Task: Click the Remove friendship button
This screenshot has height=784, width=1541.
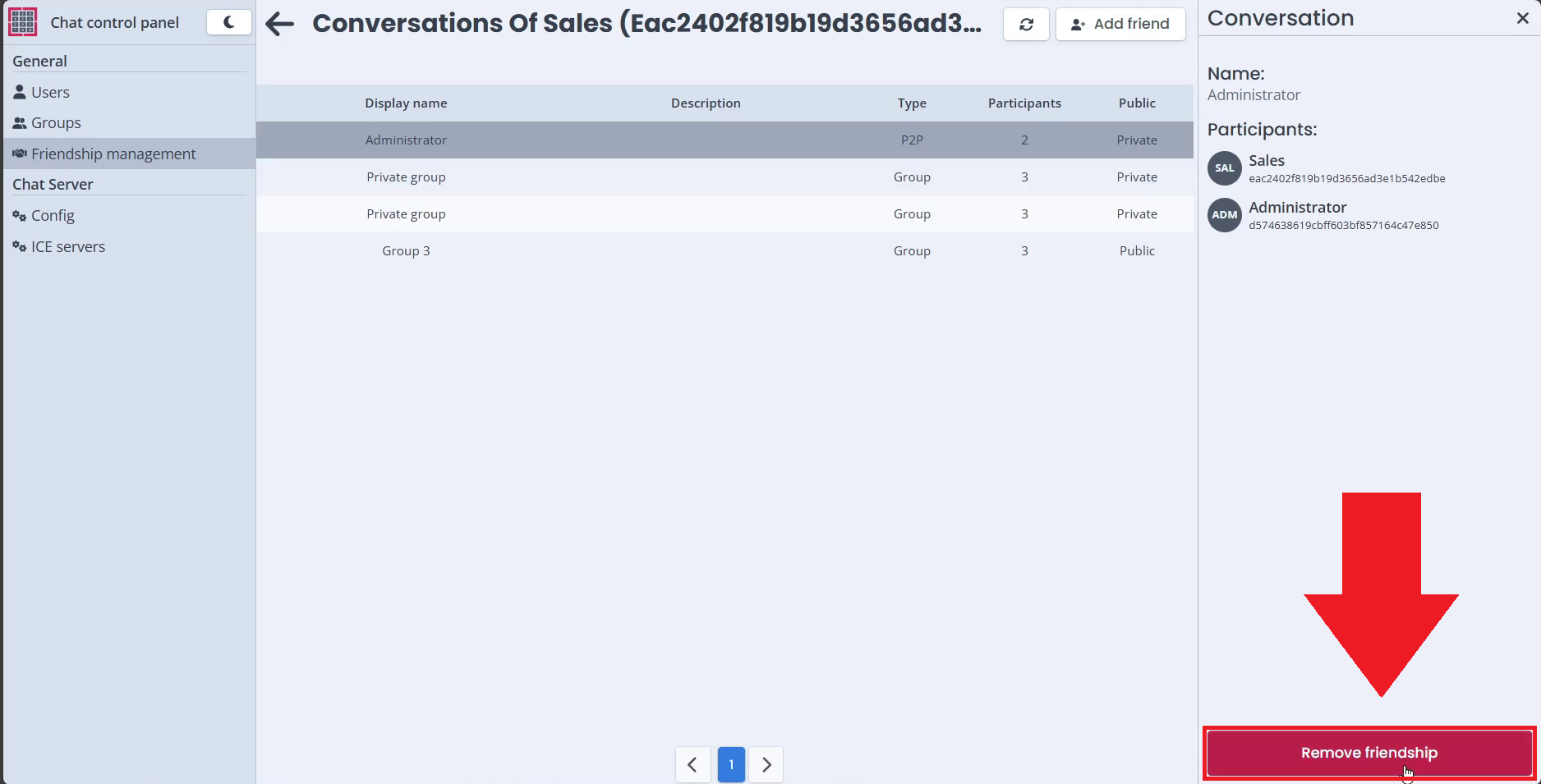Action: (x=1368, y=753)
